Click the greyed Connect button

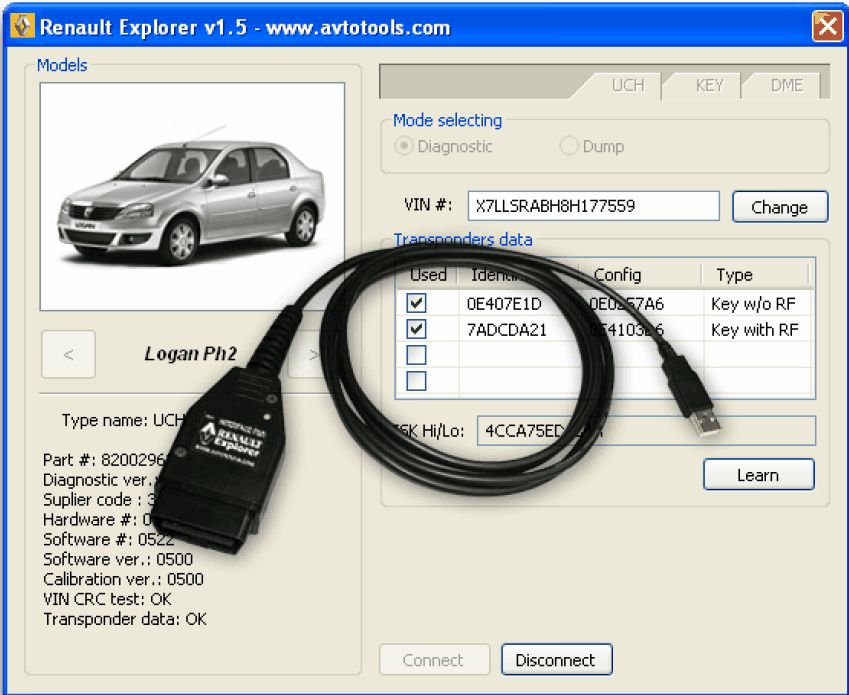click(434, 660)
